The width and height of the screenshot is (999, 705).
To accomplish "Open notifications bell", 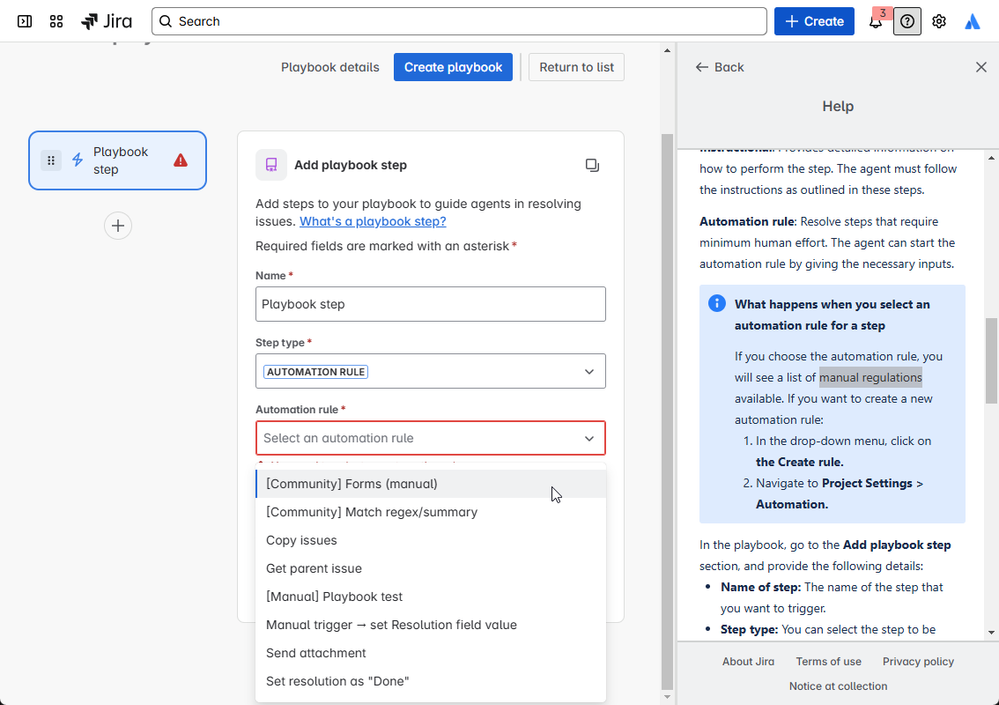I will pyautogui.click(x=875, y=22).
